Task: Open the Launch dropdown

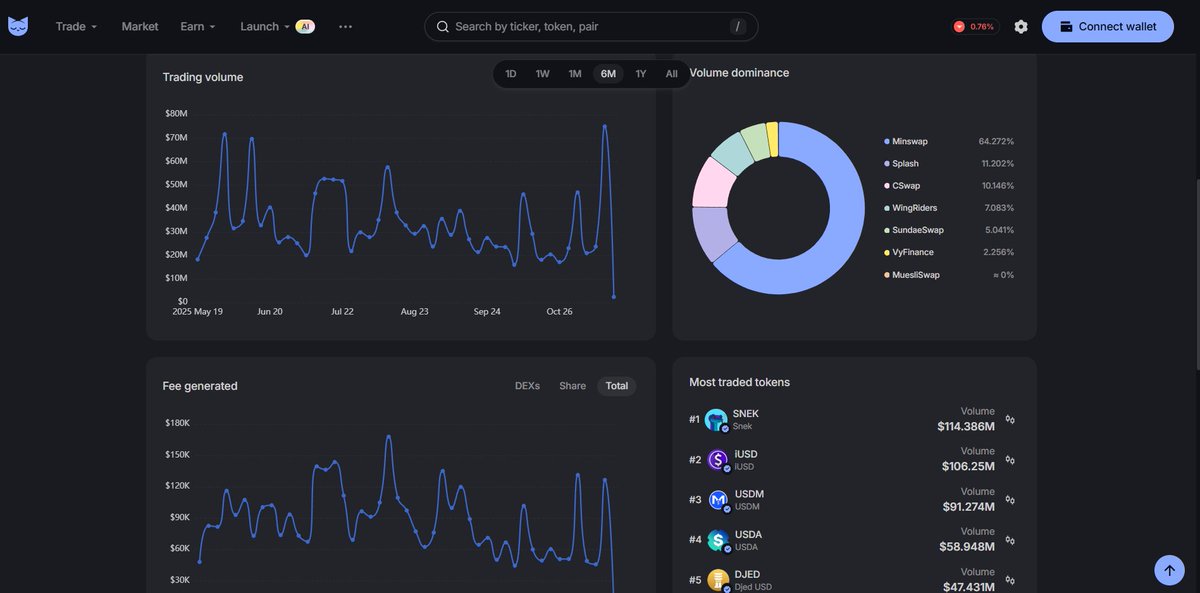Action: [x=260, y=26]
